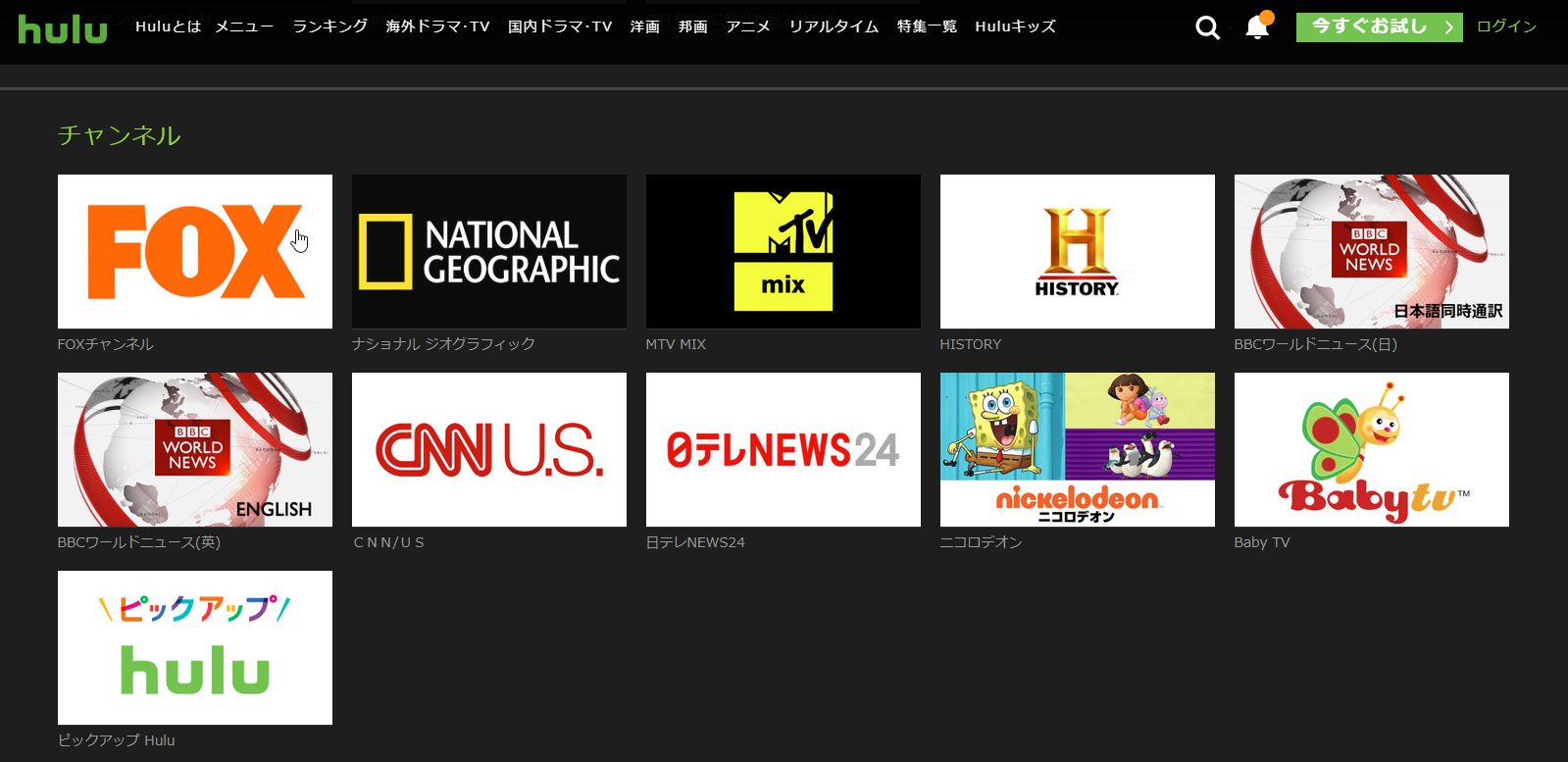Open the nickelodeon channel thumbnail

click(1078, 450)
